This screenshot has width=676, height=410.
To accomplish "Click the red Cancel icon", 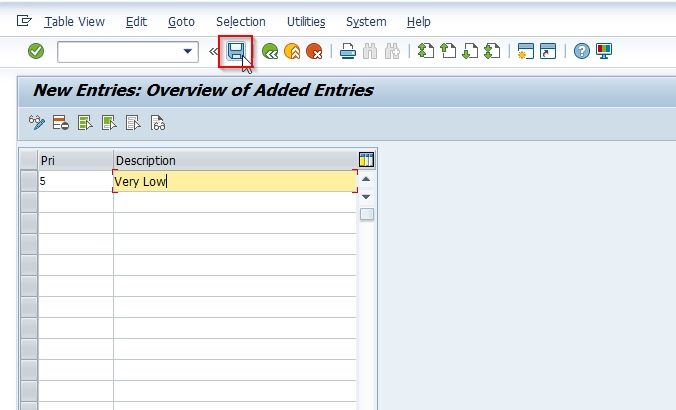I will 314,51.
